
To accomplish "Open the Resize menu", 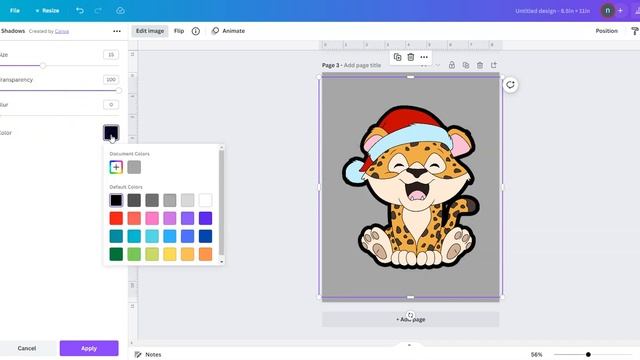I will click(x=47, y=11).
